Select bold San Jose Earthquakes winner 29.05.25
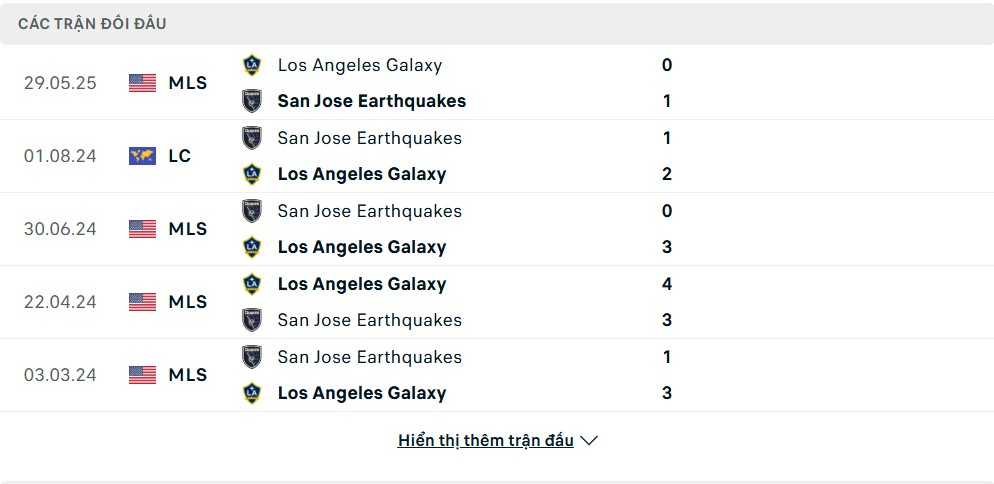994x484 pixels. pos(371,101)
